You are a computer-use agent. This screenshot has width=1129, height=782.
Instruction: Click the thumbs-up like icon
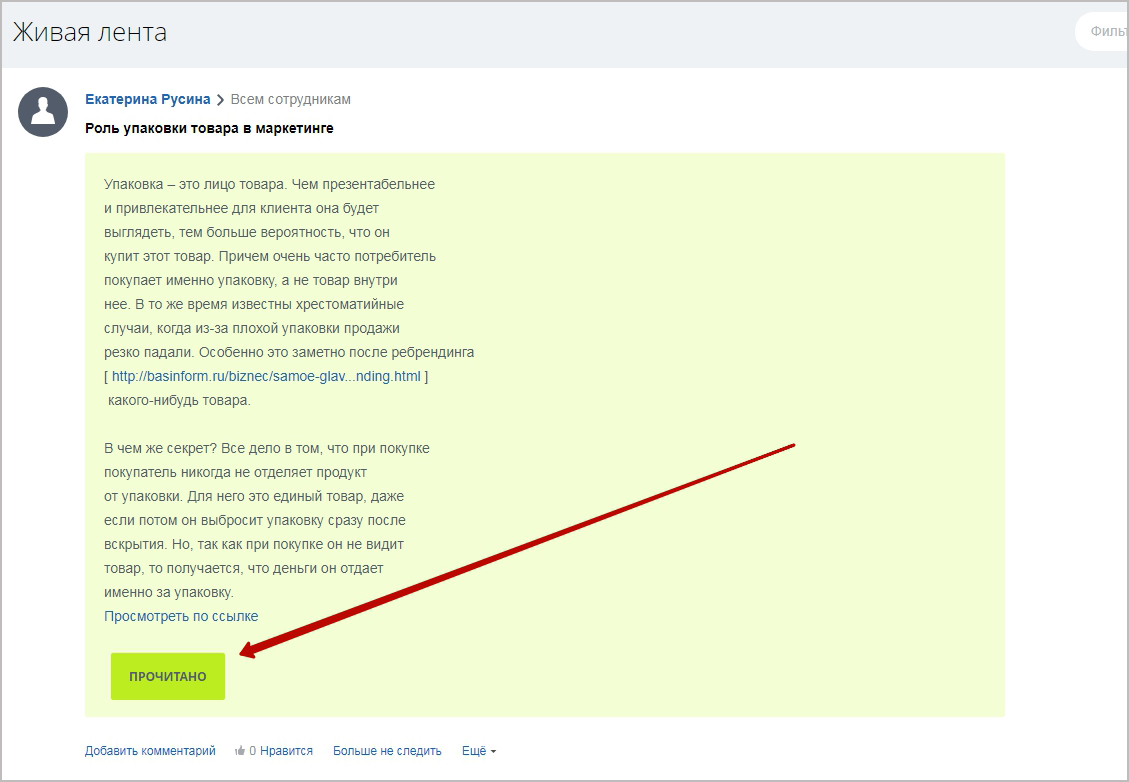[240, 751]
